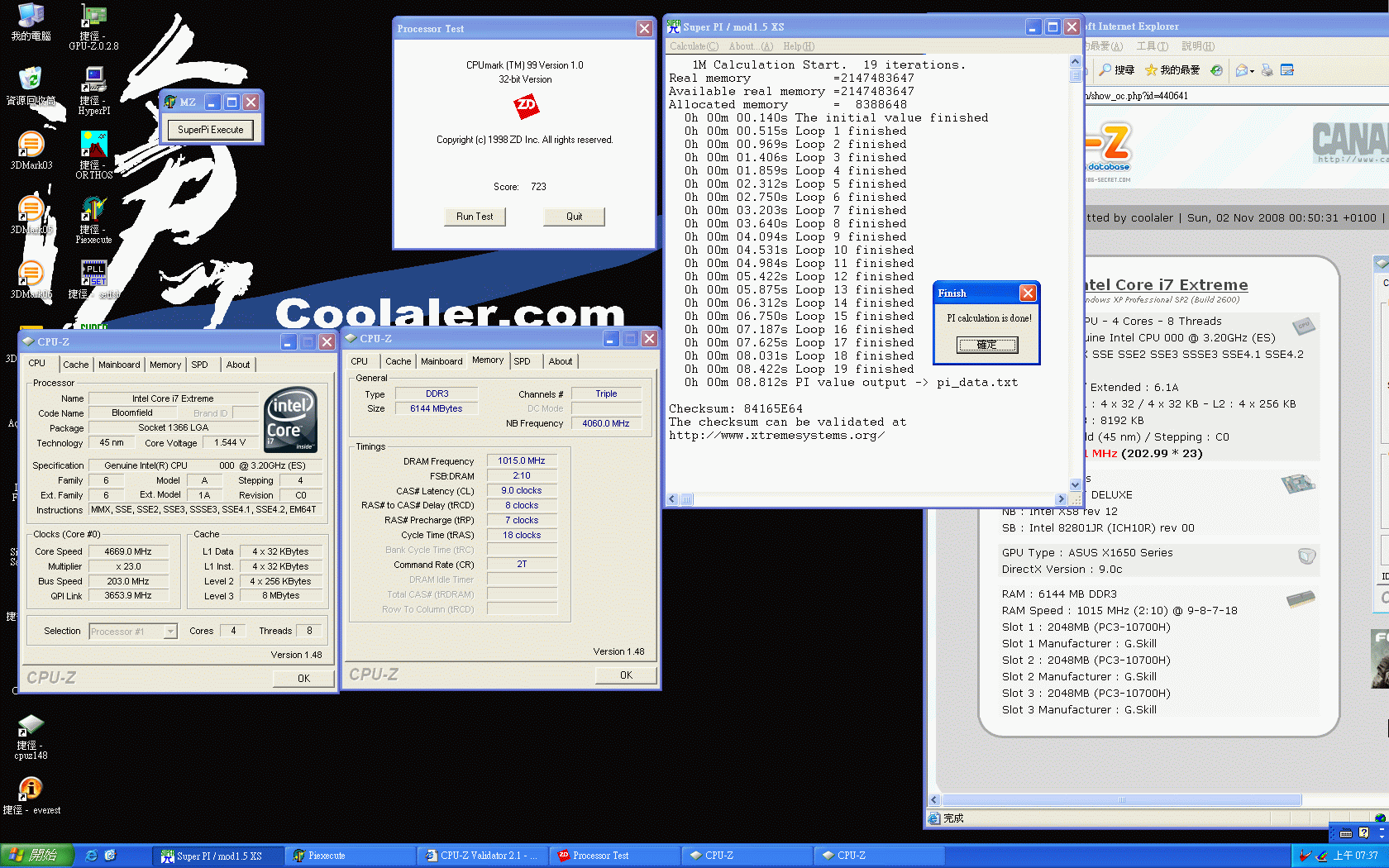Launch the HyperPI shortcut icon

coord(93,91)
